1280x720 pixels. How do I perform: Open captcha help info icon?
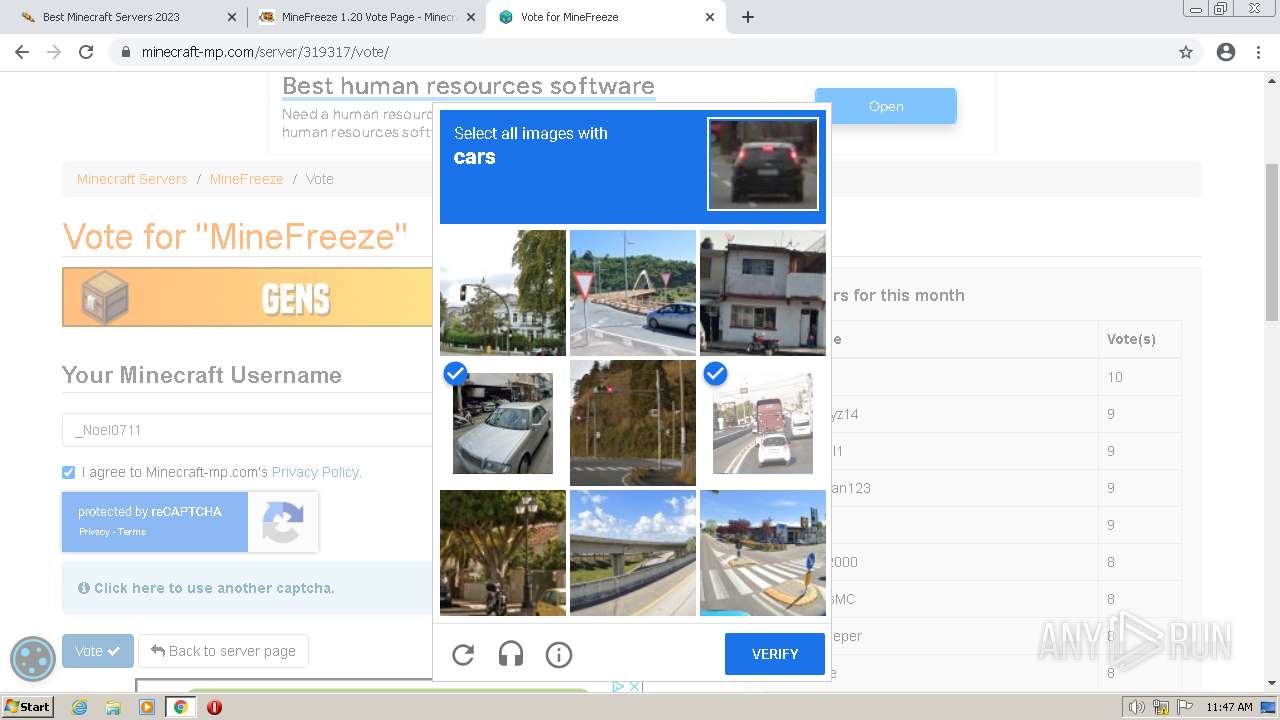[559, 654]
